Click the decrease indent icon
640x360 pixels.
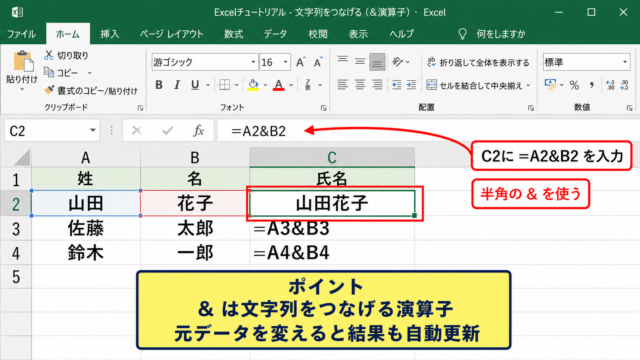pos(396,85)
